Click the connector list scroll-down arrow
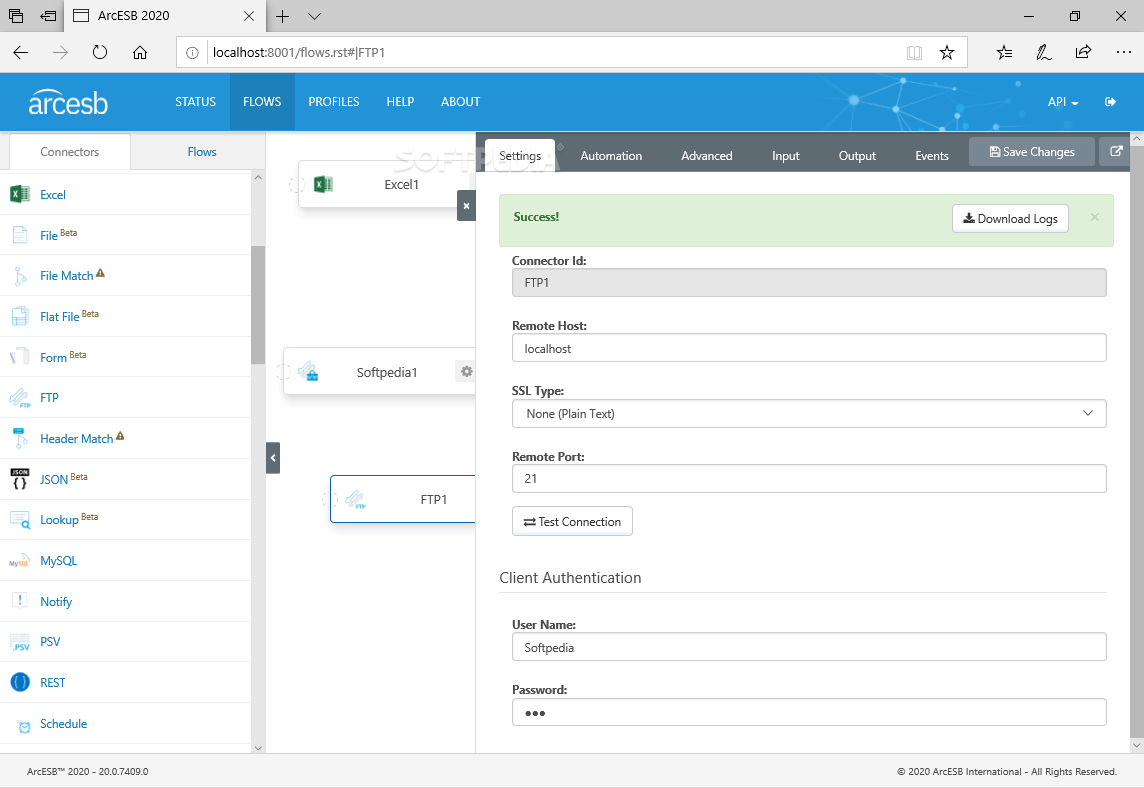This screenshot has width=1144, height=788. [x=258, y=748]
